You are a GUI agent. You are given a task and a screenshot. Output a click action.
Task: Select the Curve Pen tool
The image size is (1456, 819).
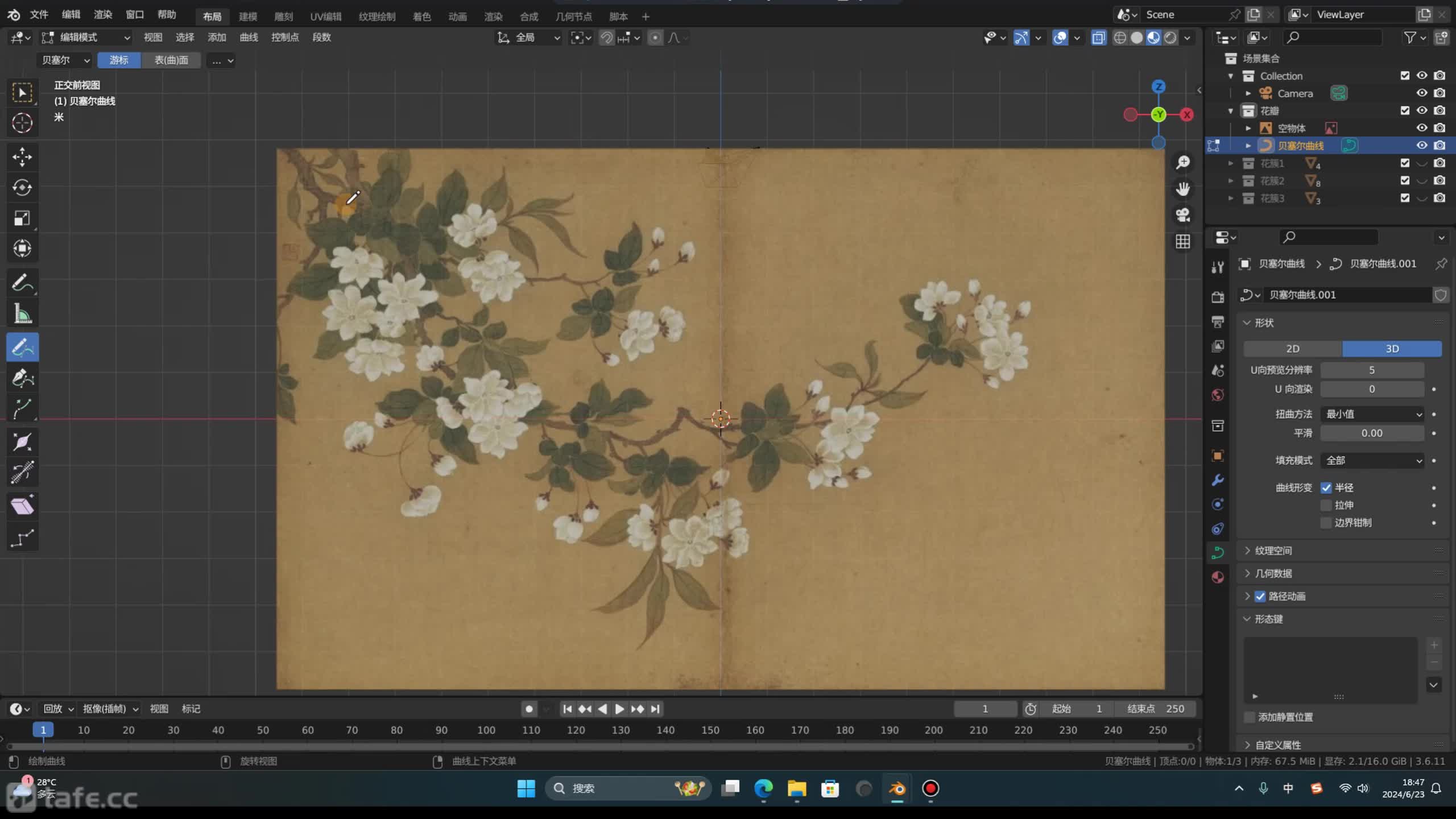tap(22, 378)
